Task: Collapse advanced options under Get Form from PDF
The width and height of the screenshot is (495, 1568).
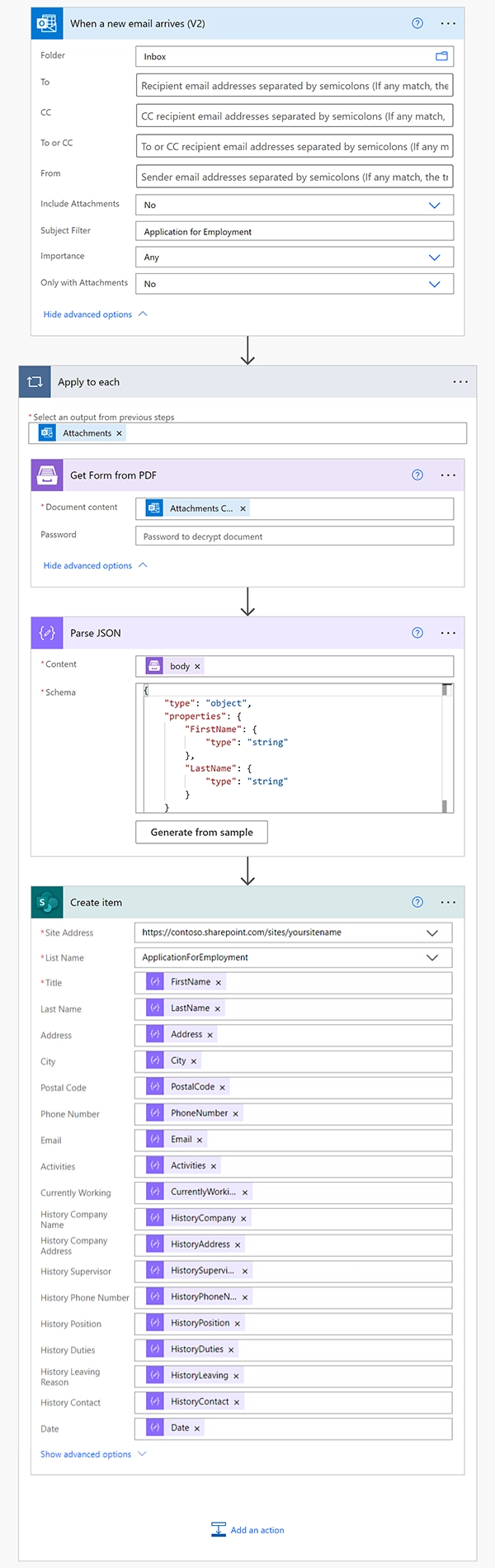Action: pyautogui.click(x=96, y=565)
